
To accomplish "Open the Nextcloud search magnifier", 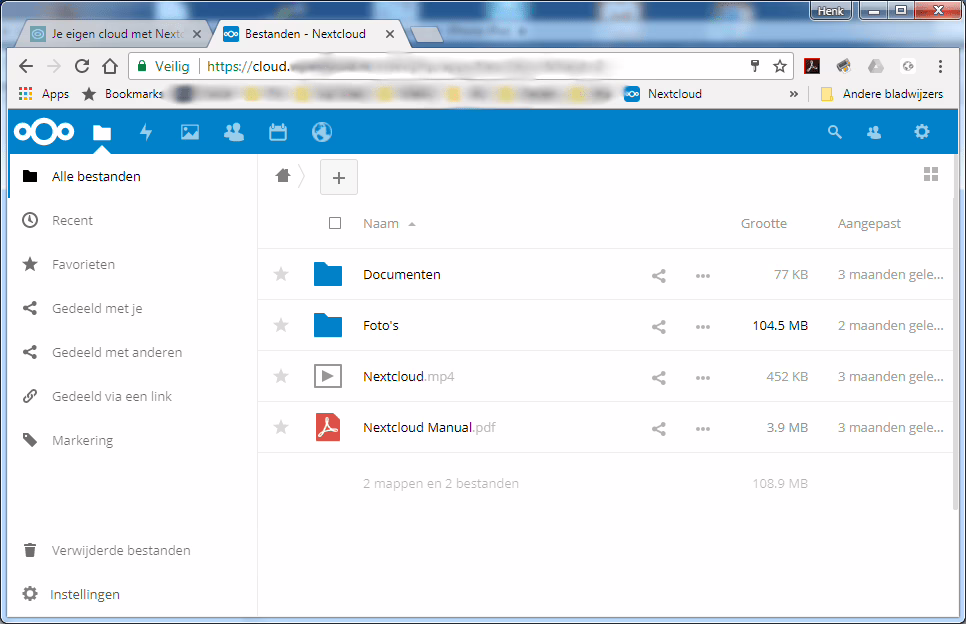I will pyautogui.click(x=834, y=131).
